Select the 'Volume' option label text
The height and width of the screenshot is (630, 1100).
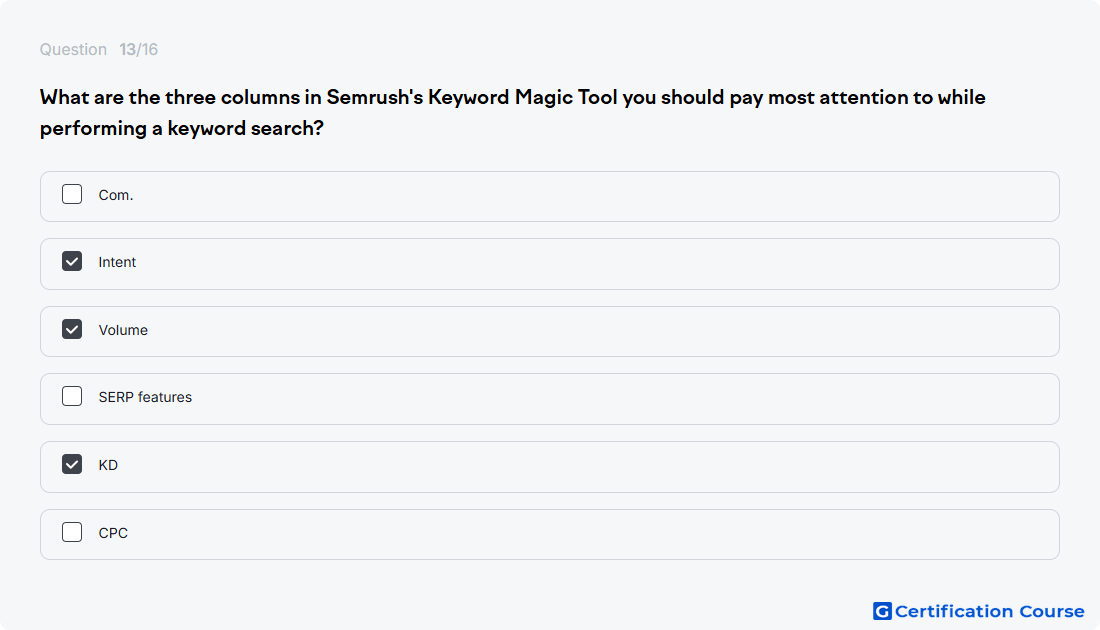click(123, 330)
